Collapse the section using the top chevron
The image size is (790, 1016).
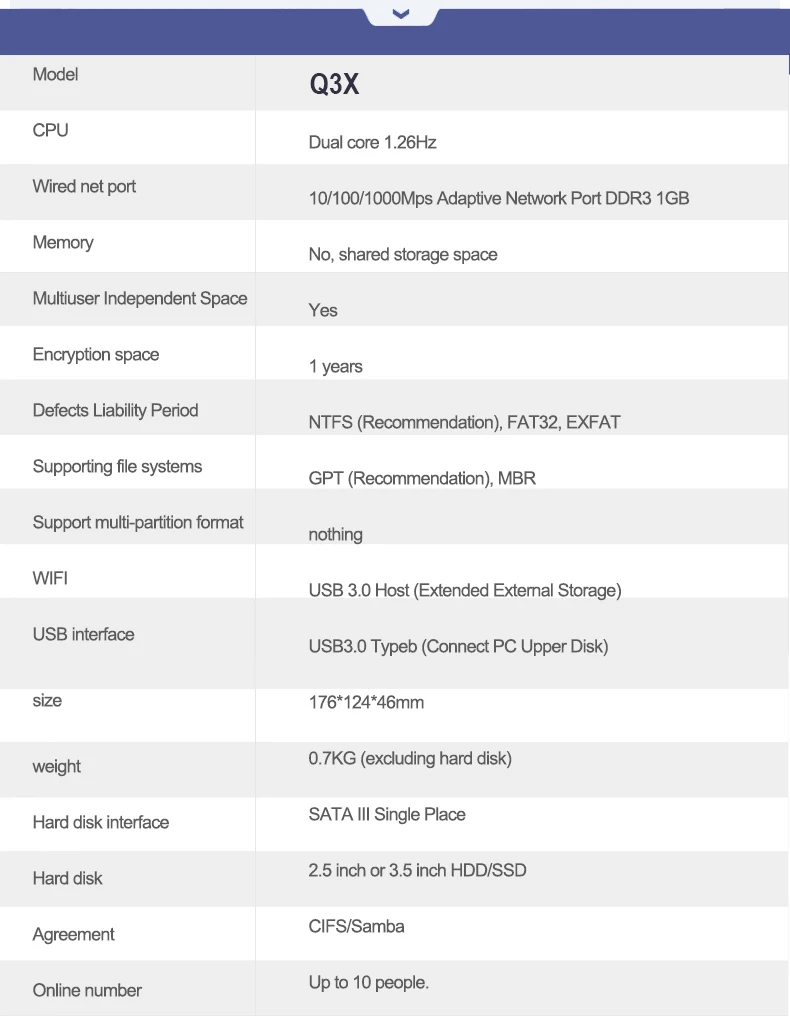401,14
